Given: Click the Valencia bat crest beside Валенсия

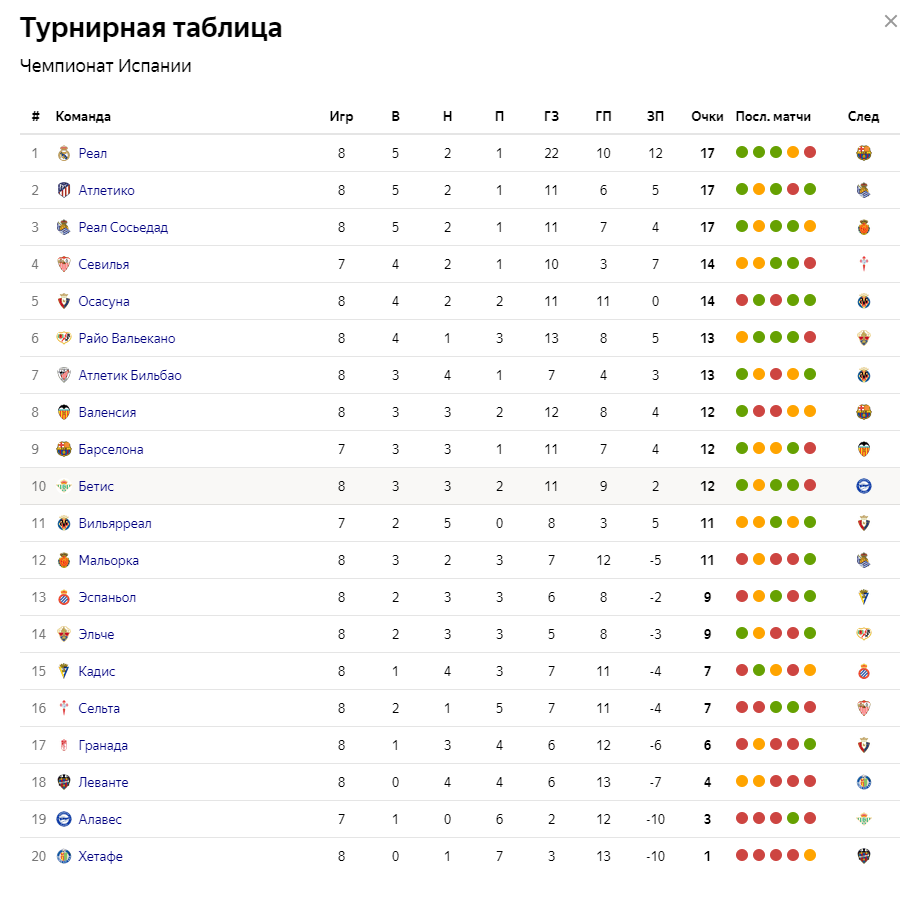Looking at the screenshot, I should (x=64, y=412).
